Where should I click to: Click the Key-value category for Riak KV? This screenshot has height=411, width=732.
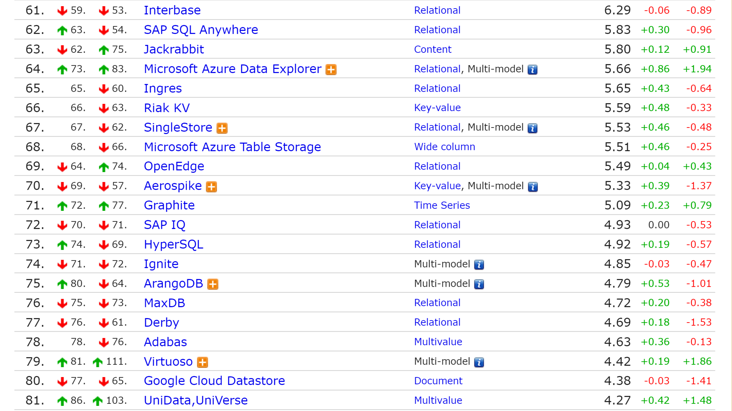[437, 108]
